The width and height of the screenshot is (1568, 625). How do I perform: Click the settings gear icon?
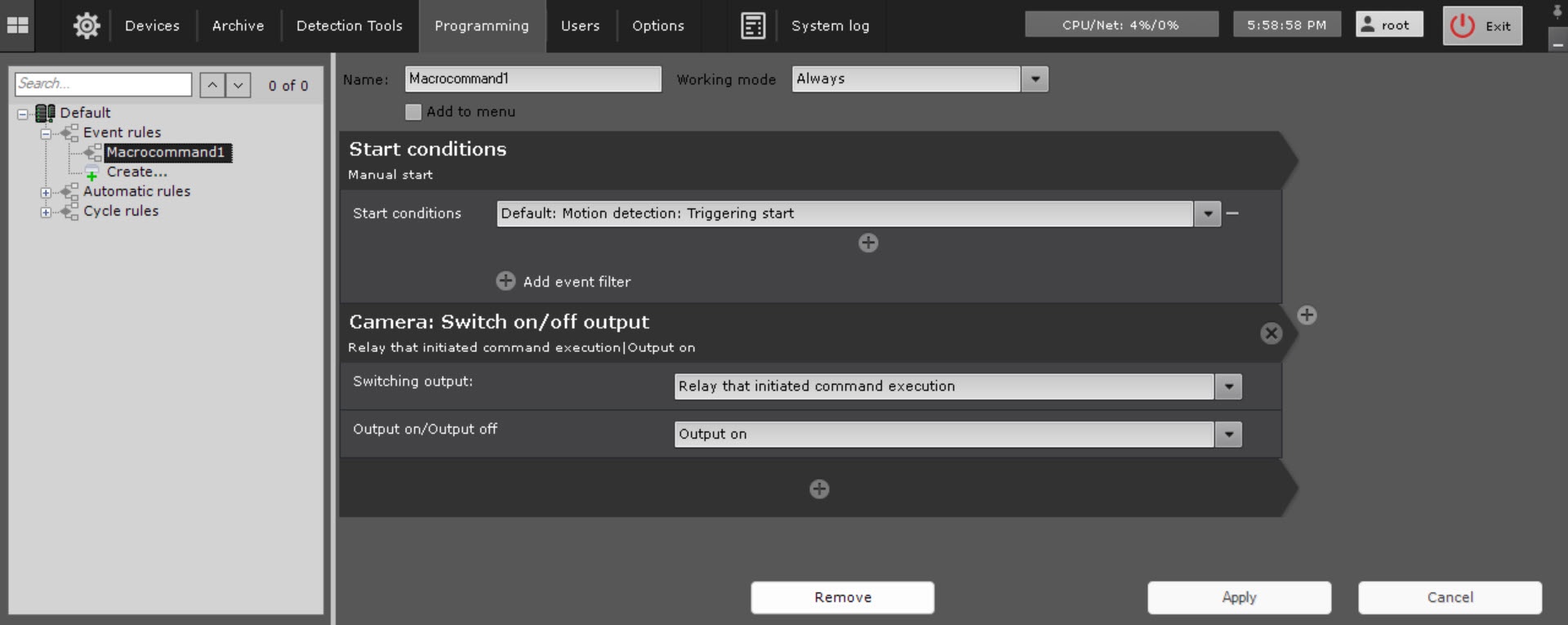pos(87,25)
